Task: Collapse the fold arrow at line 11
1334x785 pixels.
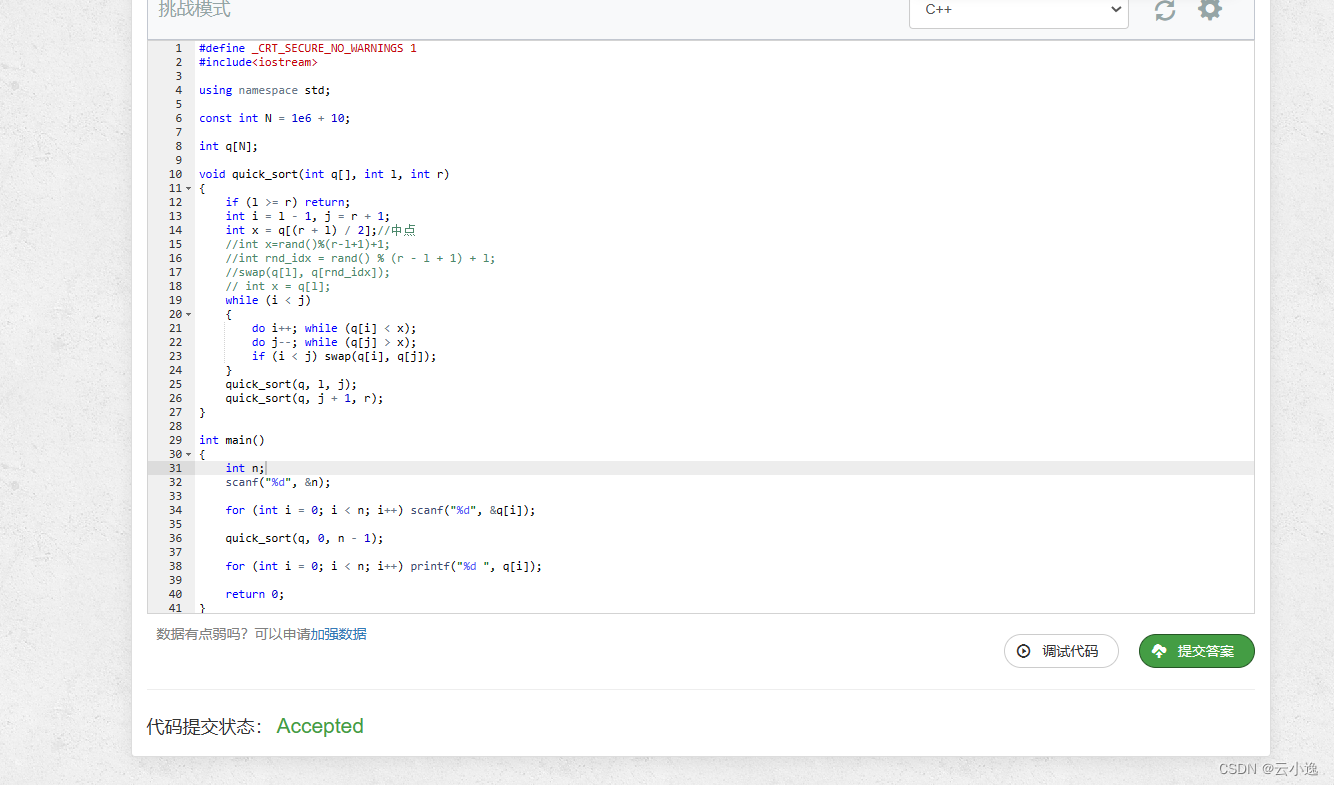Action: [188, 188]
